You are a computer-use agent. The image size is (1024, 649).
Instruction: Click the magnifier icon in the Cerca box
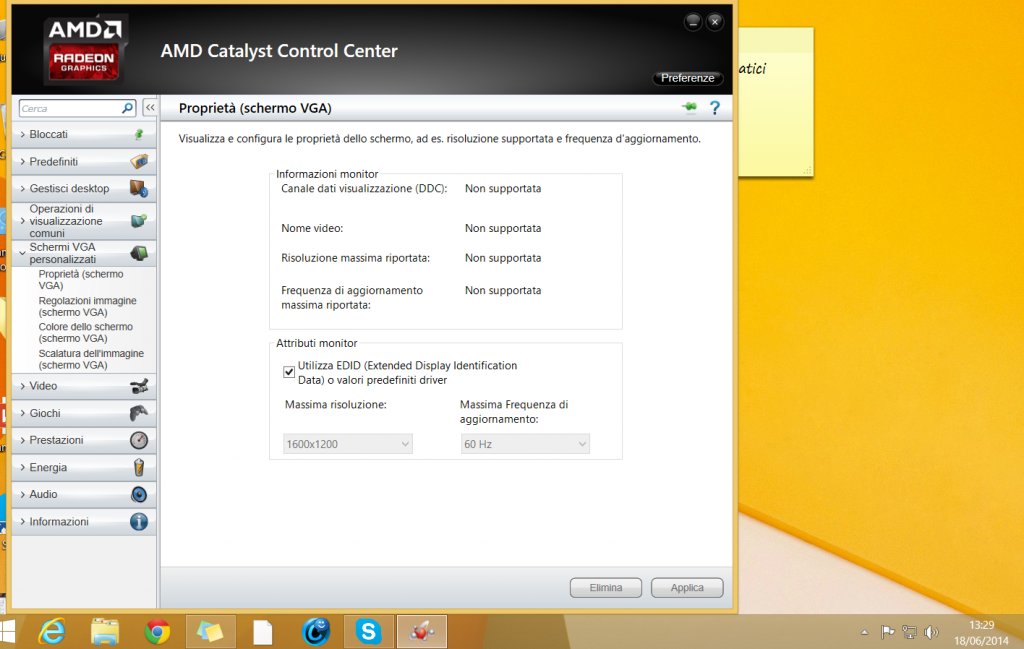point(128,108)
